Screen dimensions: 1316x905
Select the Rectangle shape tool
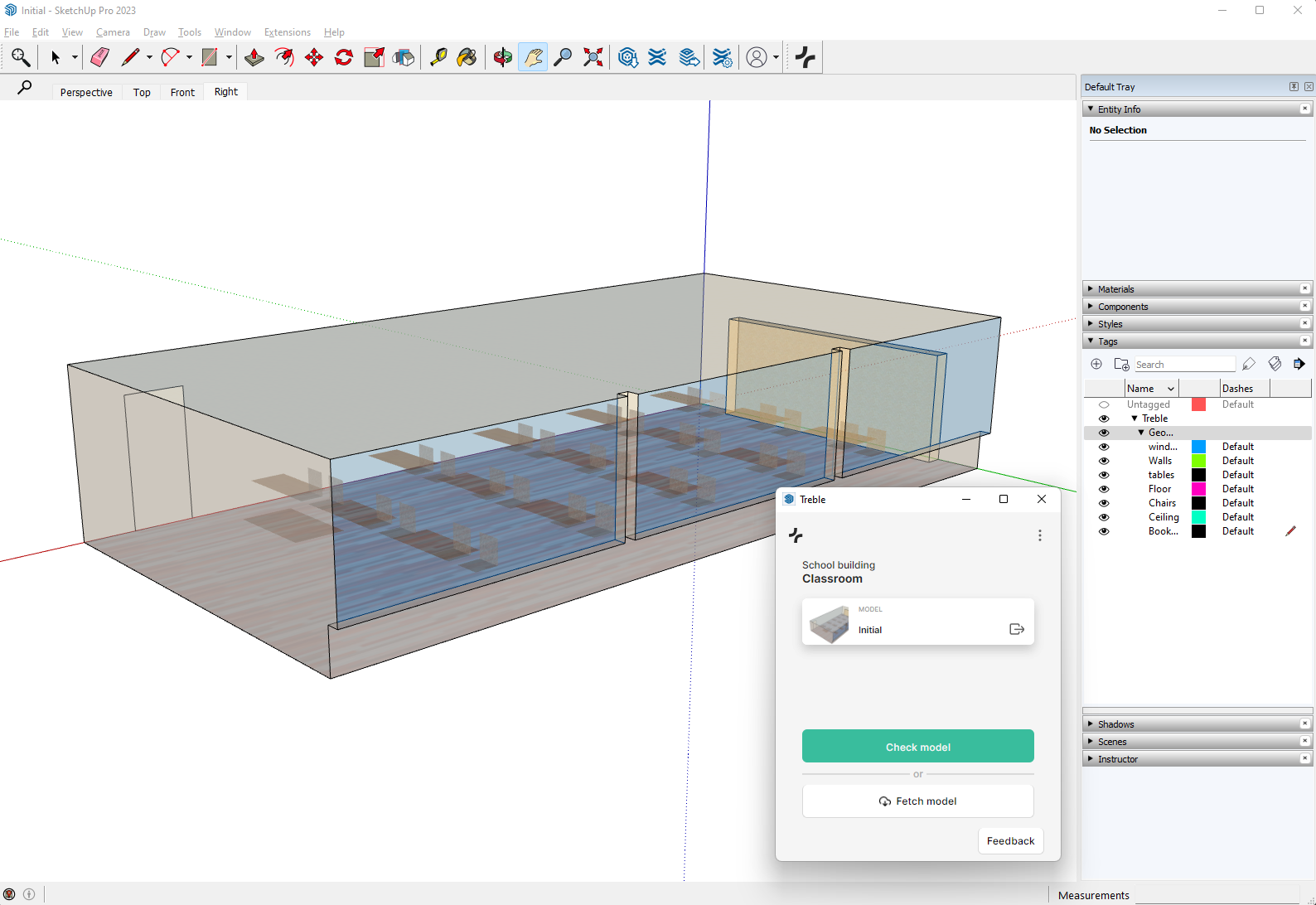[x=210, y=57]
